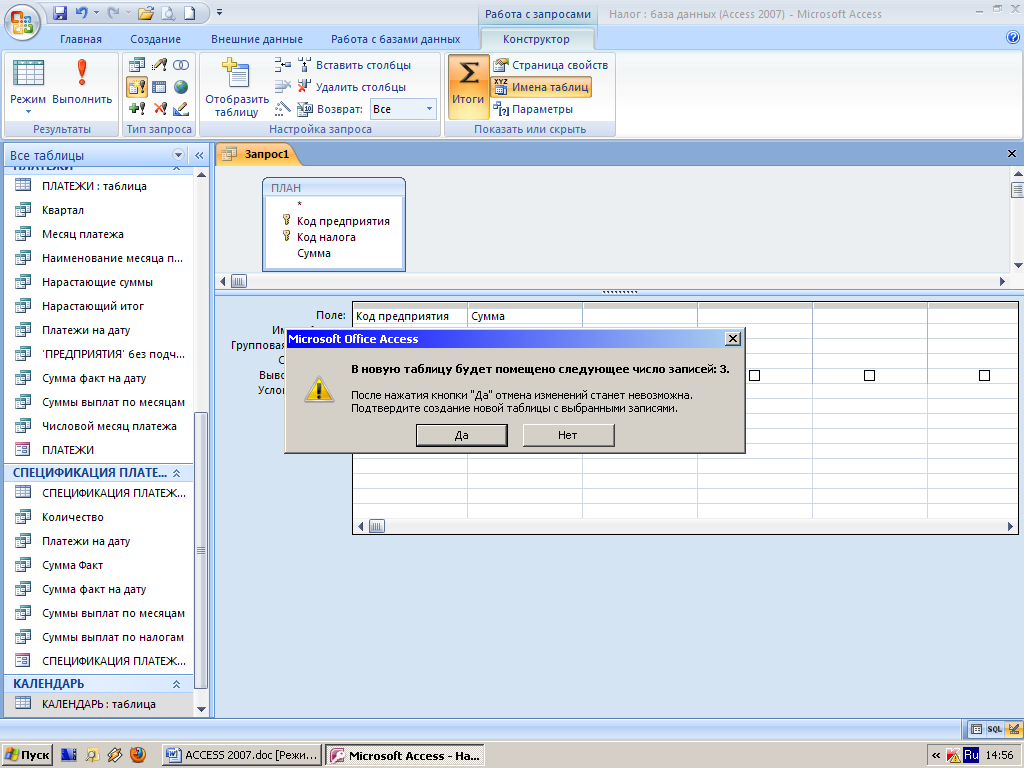This screenshot has height=768, width=1024.
Task: Switch to ACCESS 2007.doc taskbar window
Action: 242,755
